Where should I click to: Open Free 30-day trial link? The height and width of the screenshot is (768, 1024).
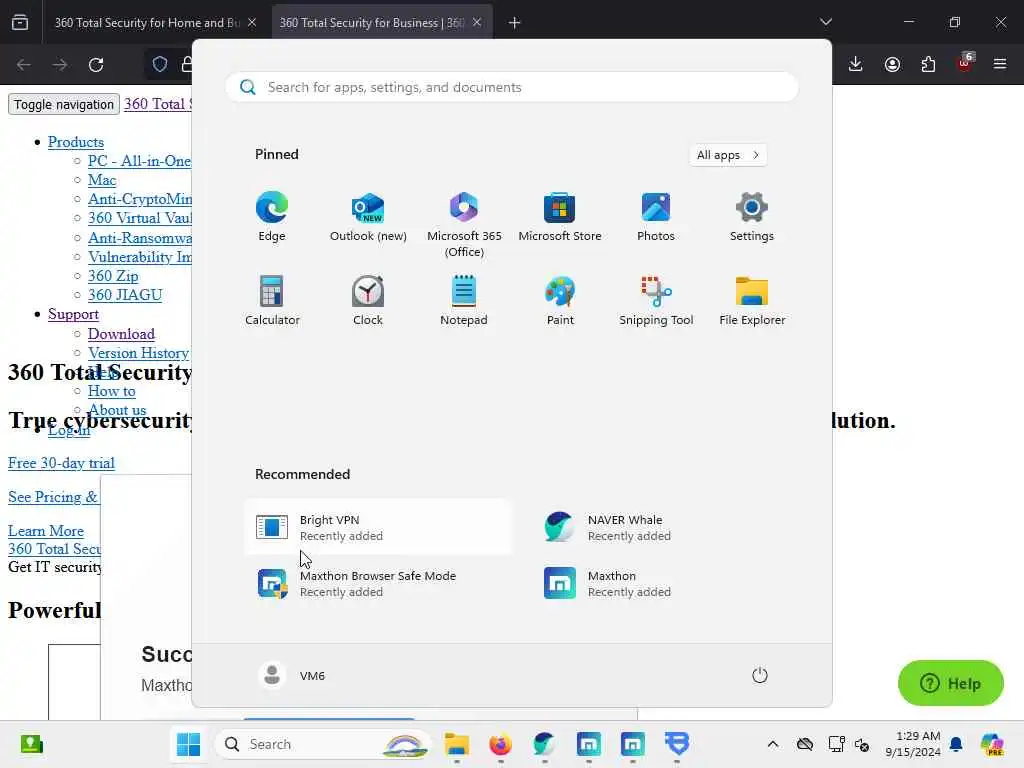[x=61, y=463]
